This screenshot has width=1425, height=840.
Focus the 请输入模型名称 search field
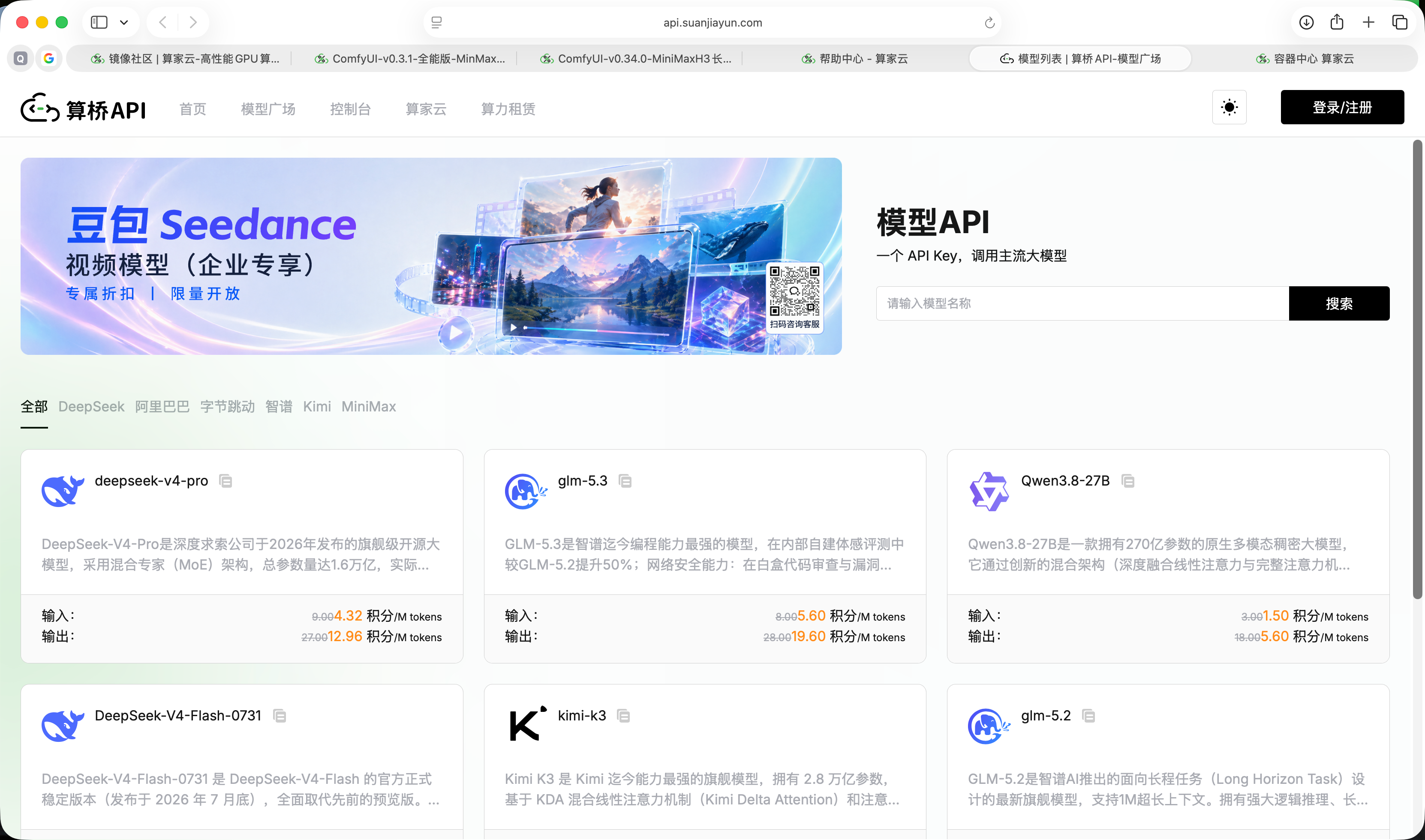(x=1082, y=303)
